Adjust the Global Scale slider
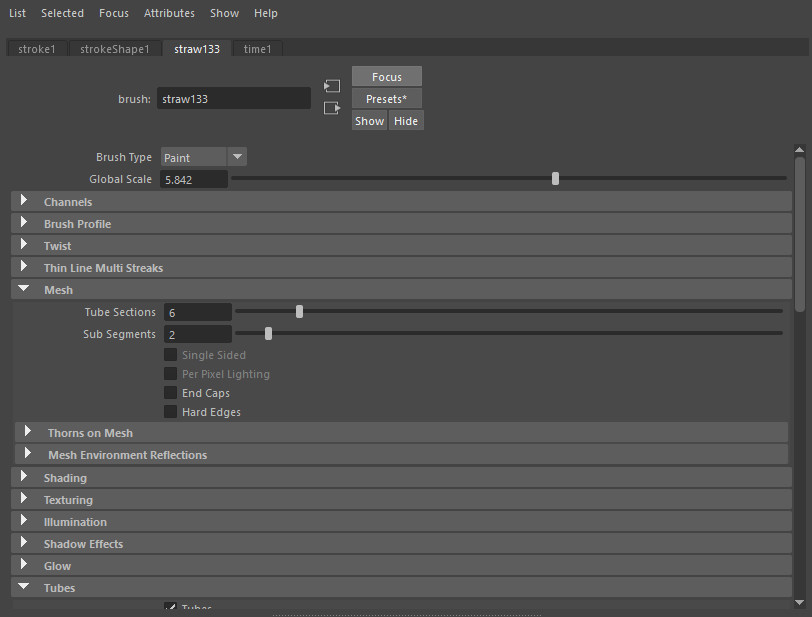 [x=555, y=179]
